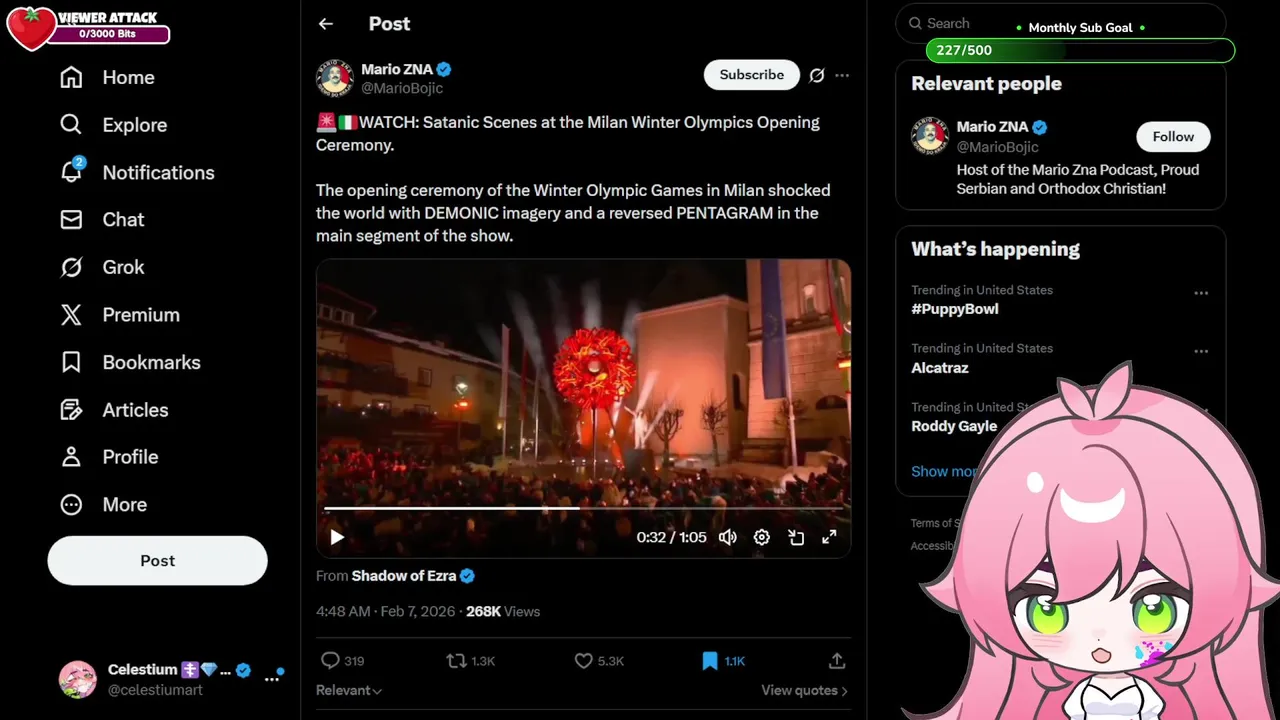Seek along the video progress bar
Screen dimensions: 1280x720
pyautogui.click(x=584, y=508)
